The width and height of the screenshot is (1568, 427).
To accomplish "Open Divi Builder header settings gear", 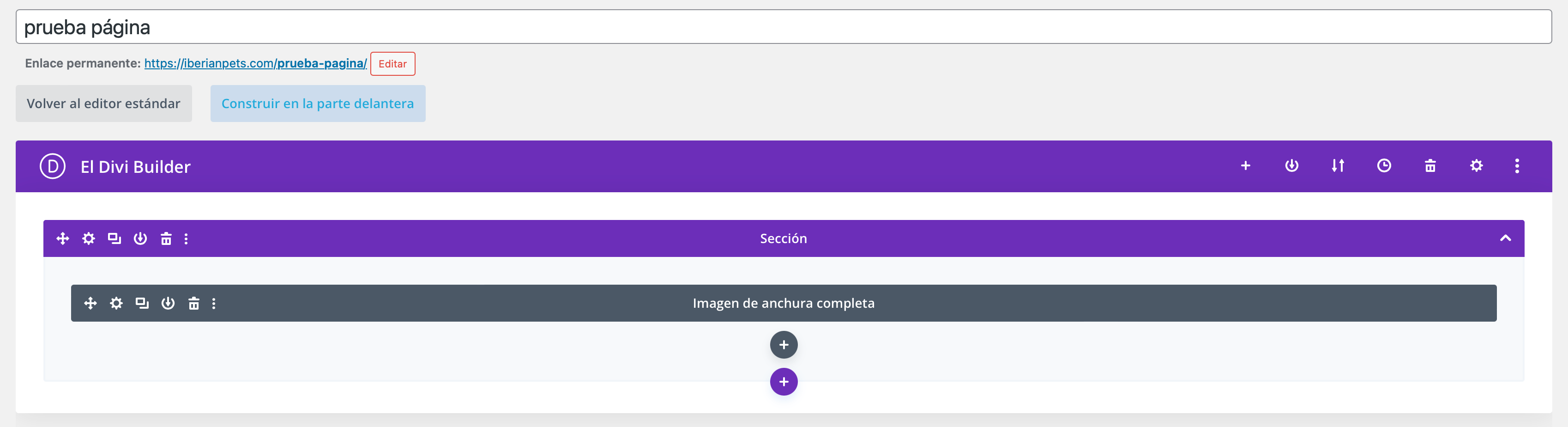I will point(1476,166).
